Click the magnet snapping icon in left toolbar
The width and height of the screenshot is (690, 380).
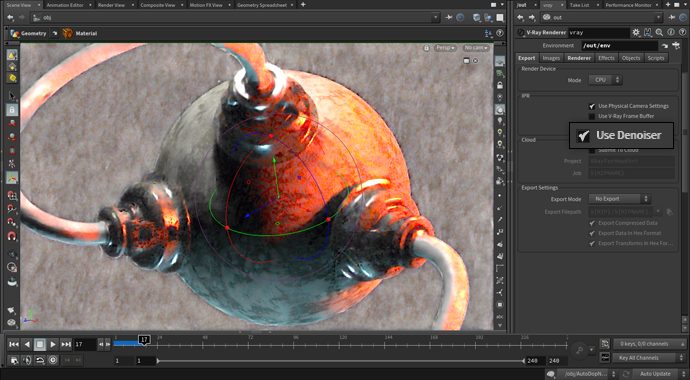point(12,236)
